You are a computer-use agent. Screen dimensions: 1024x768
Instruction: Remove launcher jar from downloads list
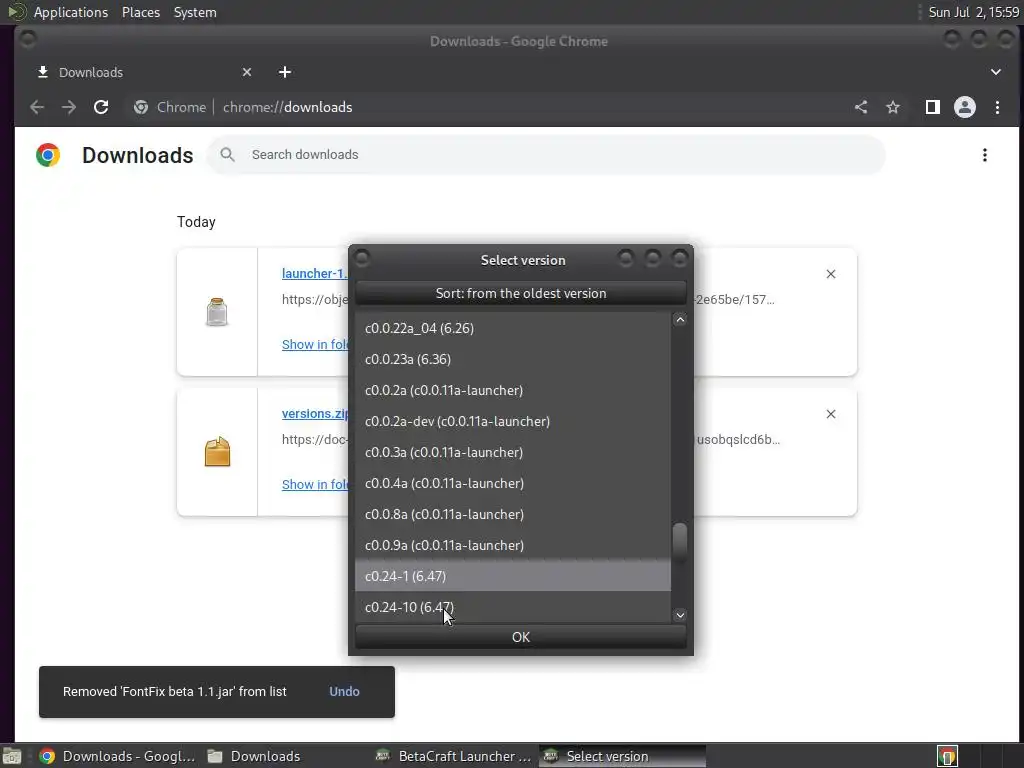pyautogui.click(x=831, y=274)
